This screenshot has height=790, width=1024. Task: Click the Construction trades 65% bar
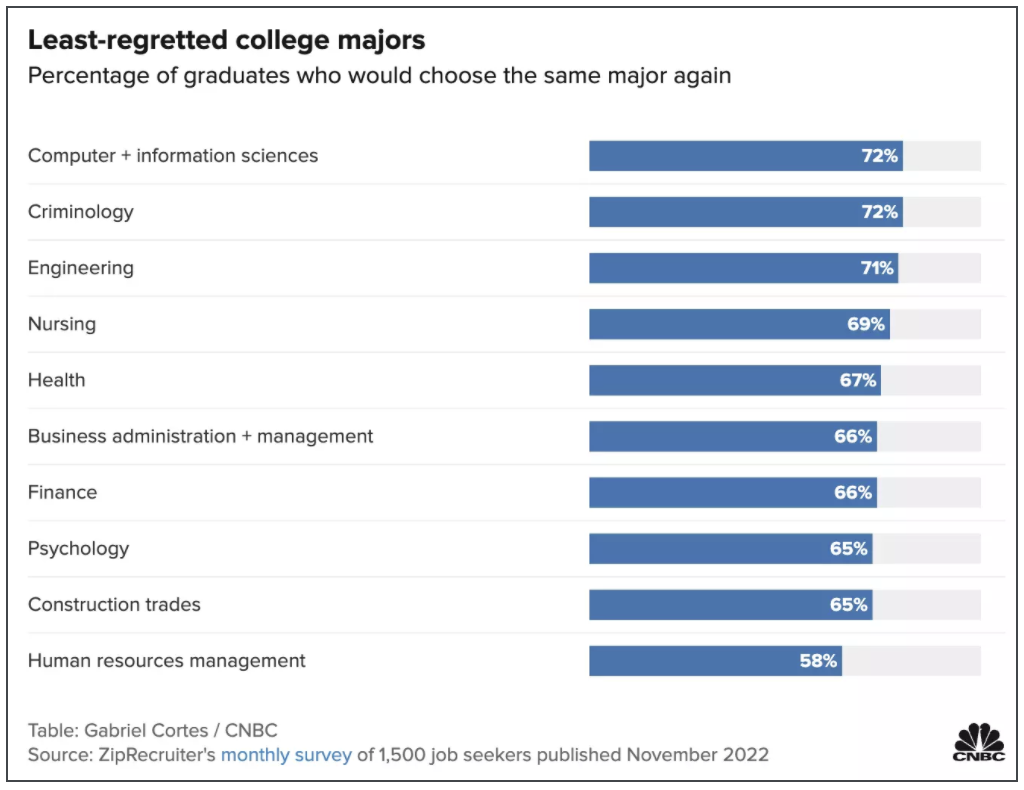730,604
